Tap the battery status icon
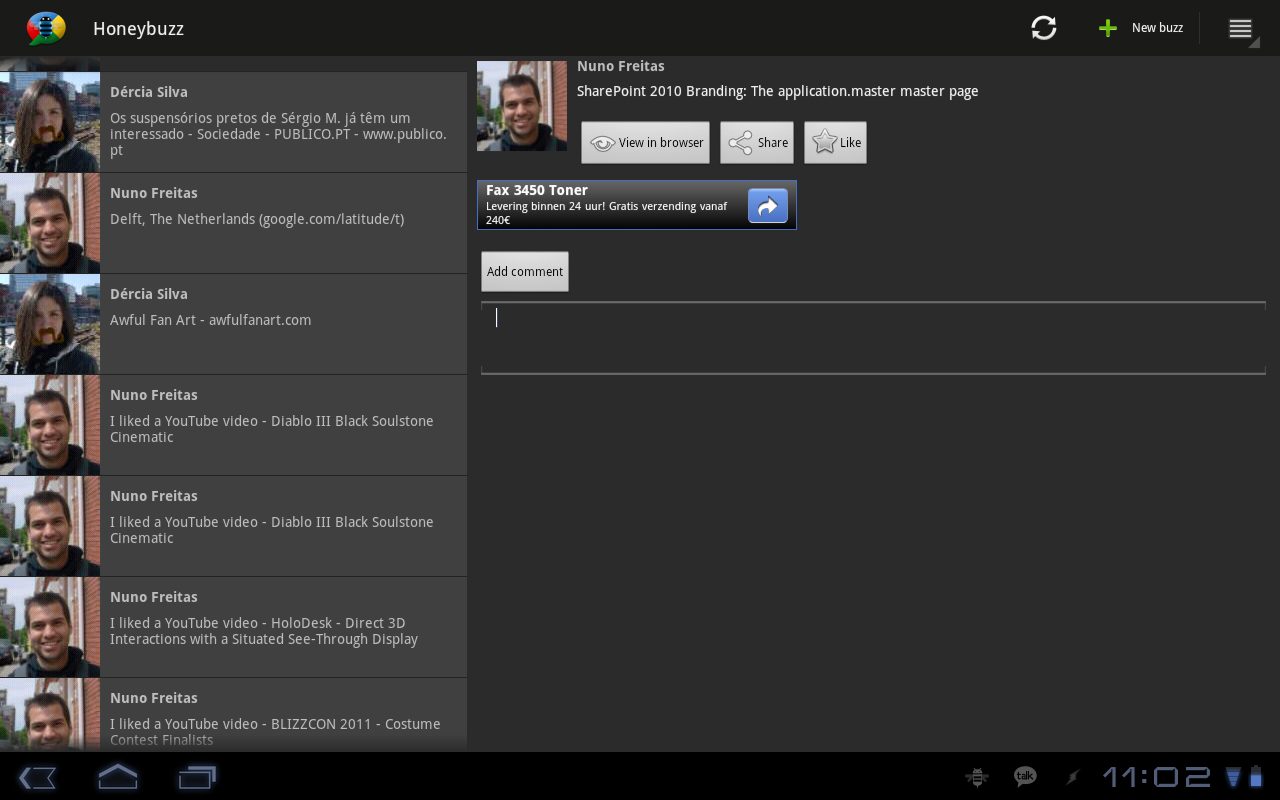The image size is (1280, 800). [x=1256, y=777]
